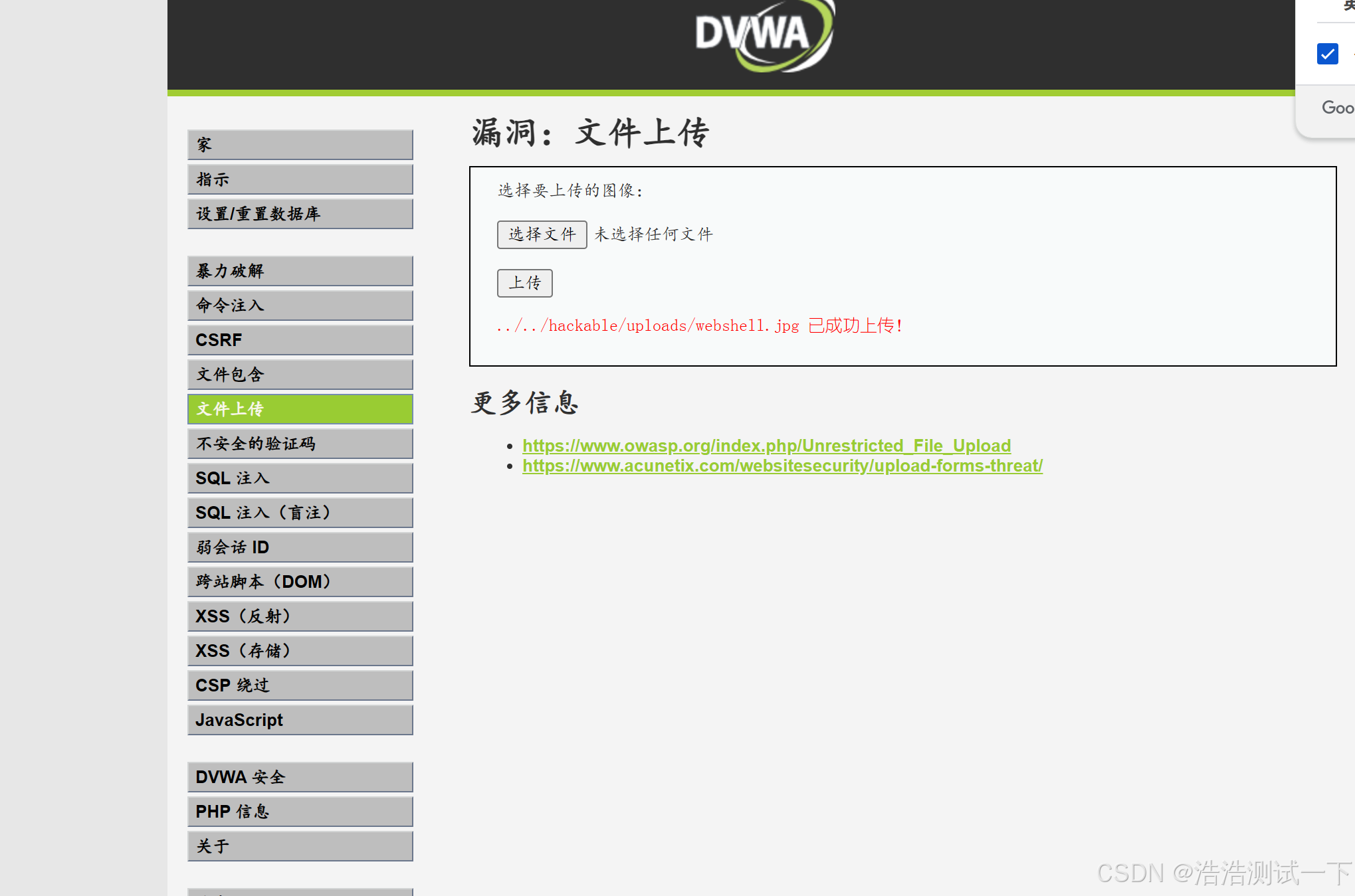Toggle the blue checkbox in top-right popup
Viewport: 1355px width, 896px height.
(1327, 54)
